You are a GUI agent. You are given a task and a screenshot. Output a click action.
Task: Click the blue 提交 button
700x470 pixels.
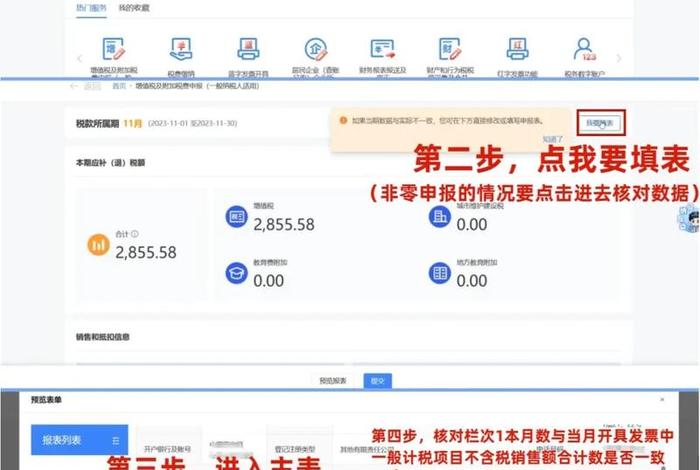tap(377, 381)
